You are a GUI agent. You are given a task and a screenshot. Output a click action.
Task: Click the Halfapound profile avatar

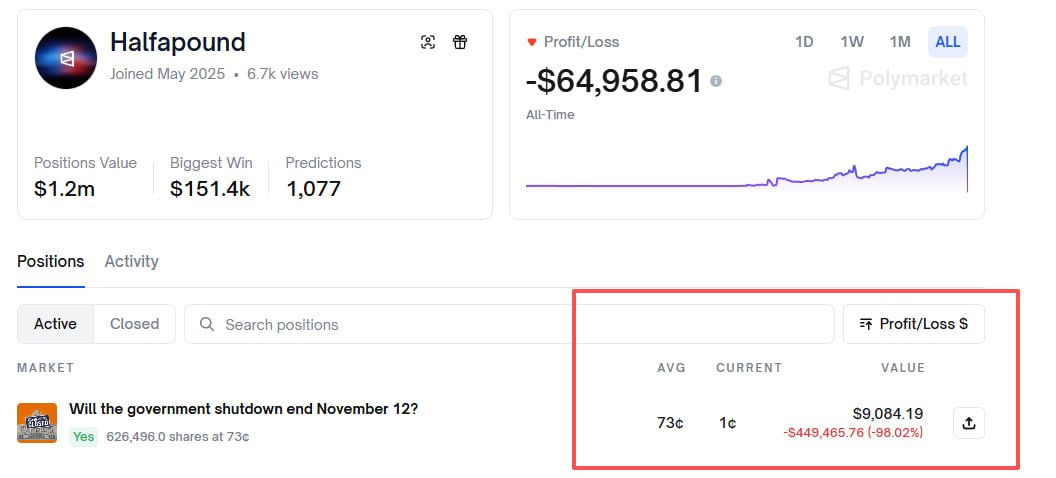67,58
